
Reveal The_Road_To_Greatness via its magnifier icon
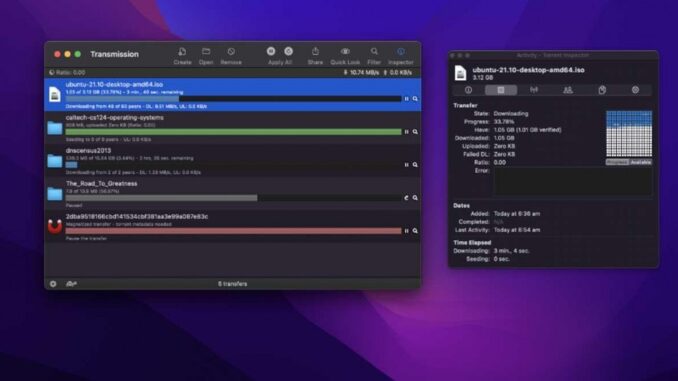[x=415, y=198]
